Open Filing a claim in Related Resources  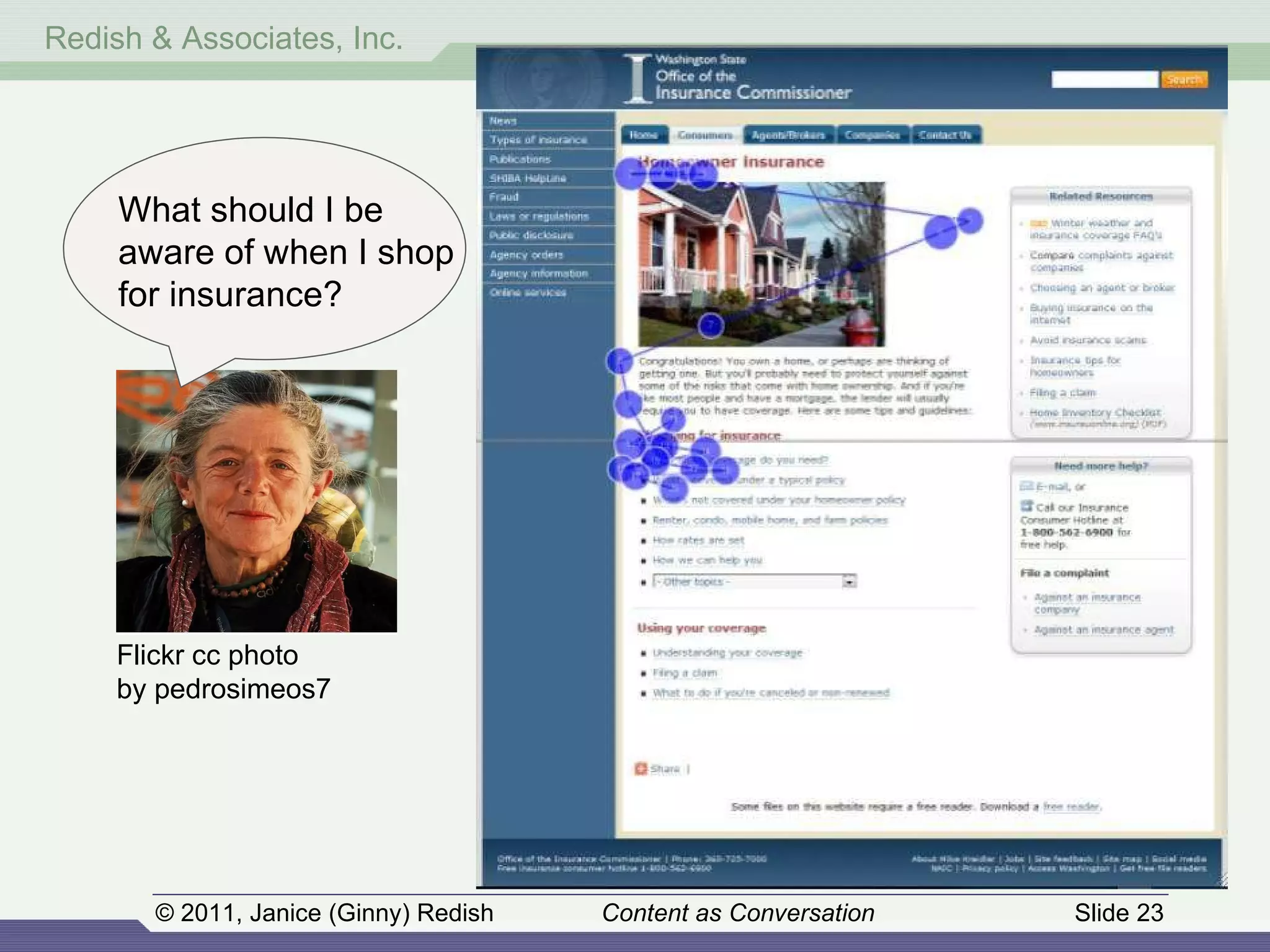point(1062,393)
